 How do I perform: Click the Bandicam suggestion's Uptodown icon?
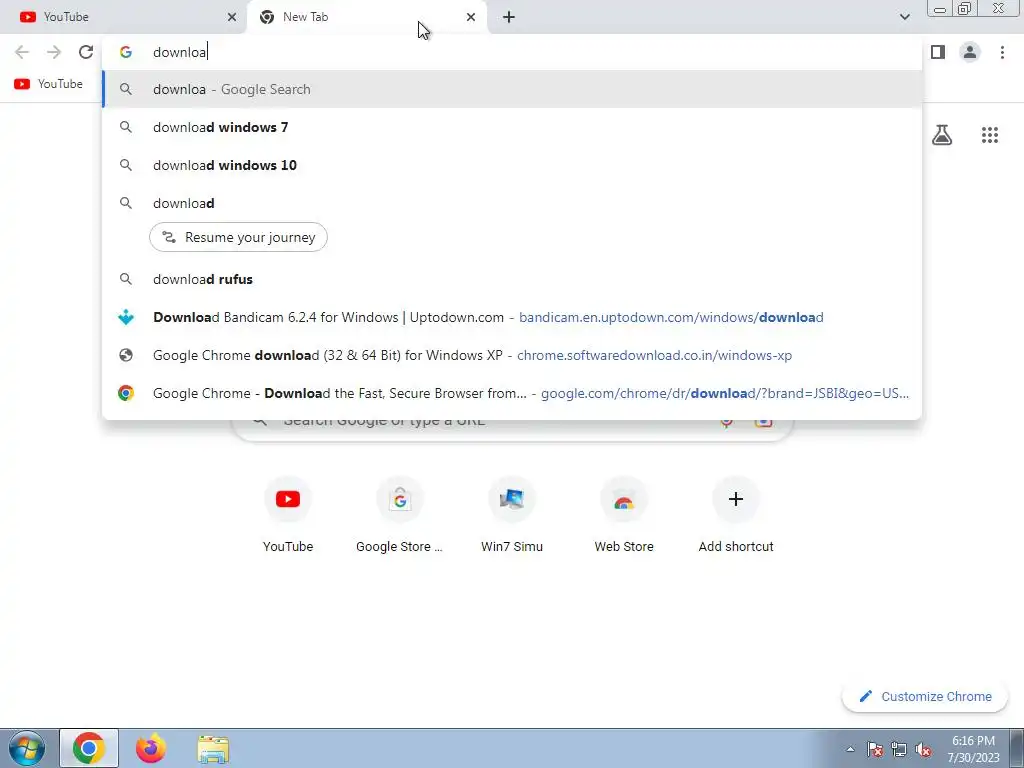coord(126,317)
